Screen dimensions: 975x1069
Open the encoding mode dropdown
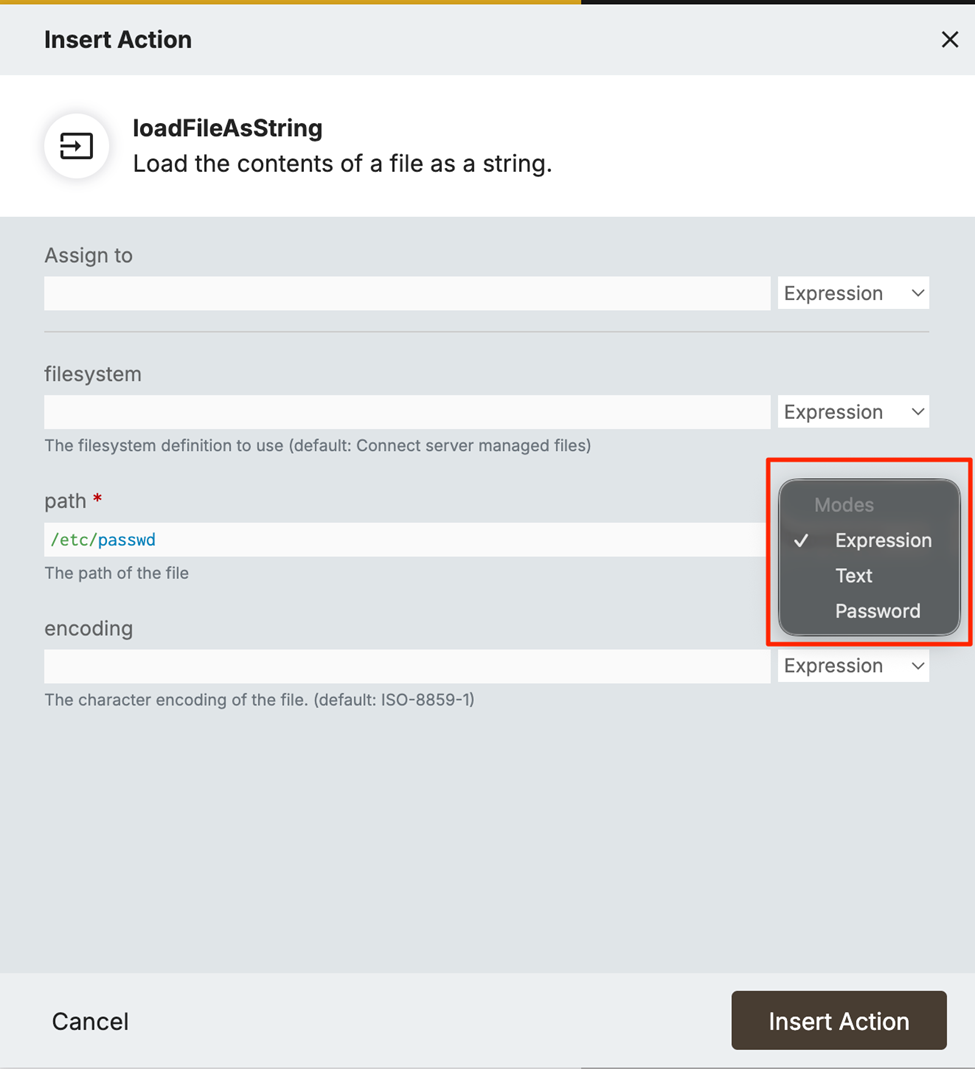pyautogui.click(x=853, y=666)
